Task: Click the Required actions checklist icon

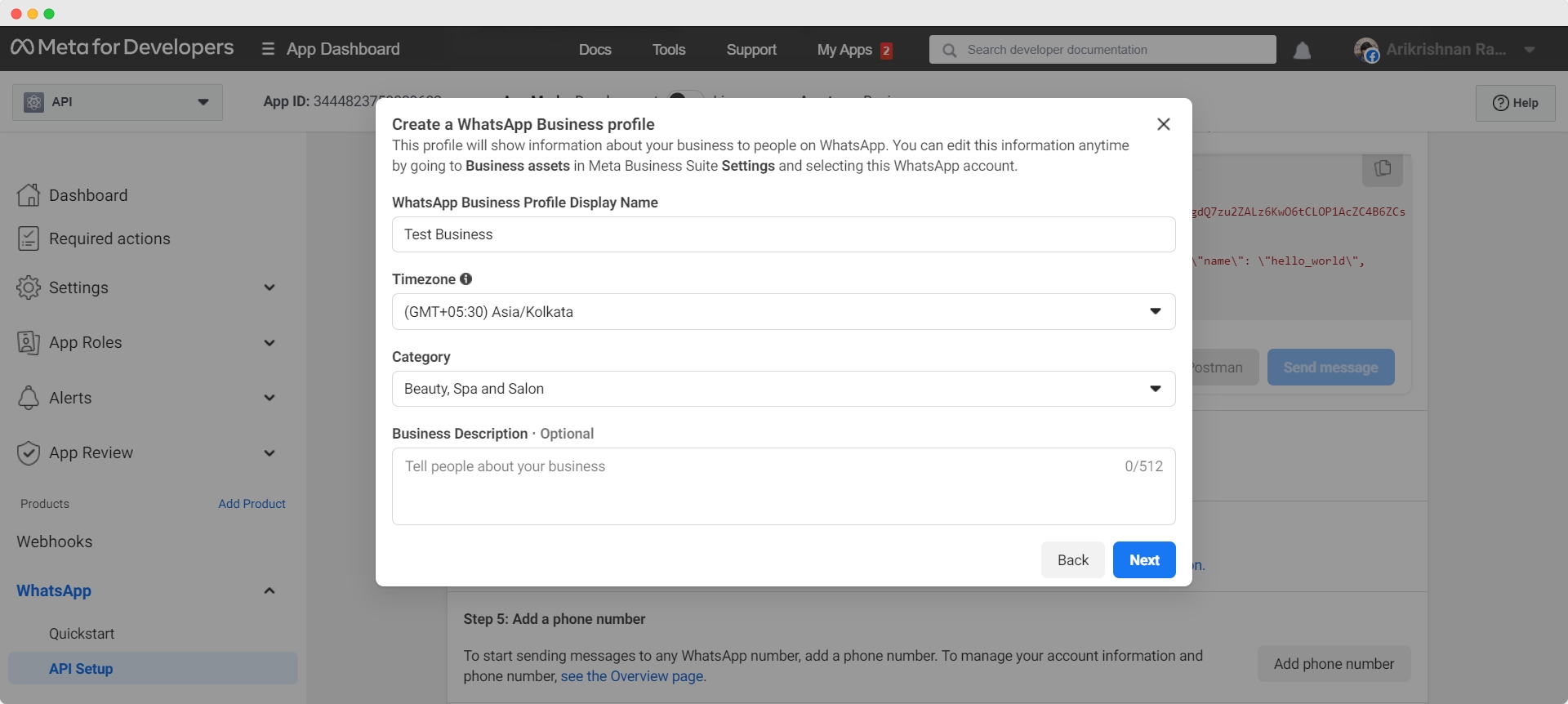Action: point(29,238)
